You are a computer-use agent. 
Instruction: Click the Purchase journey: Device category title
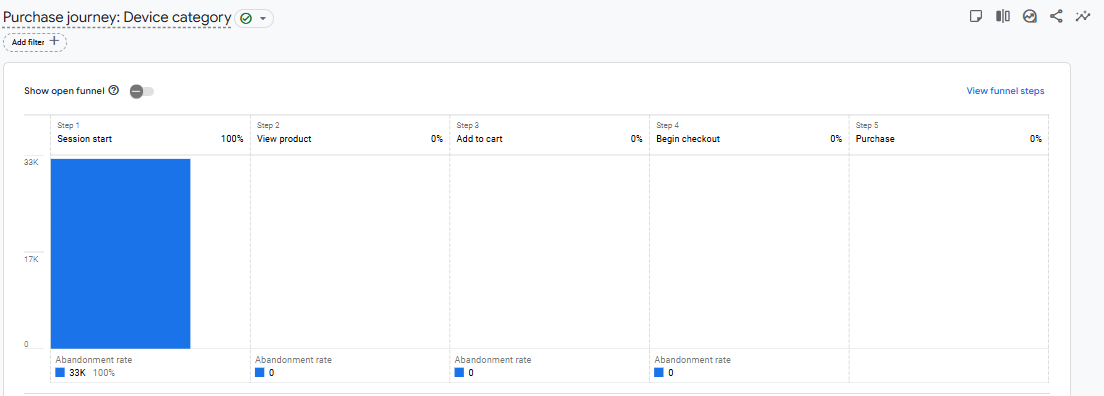pyautogui.click(x=117, y=18)
